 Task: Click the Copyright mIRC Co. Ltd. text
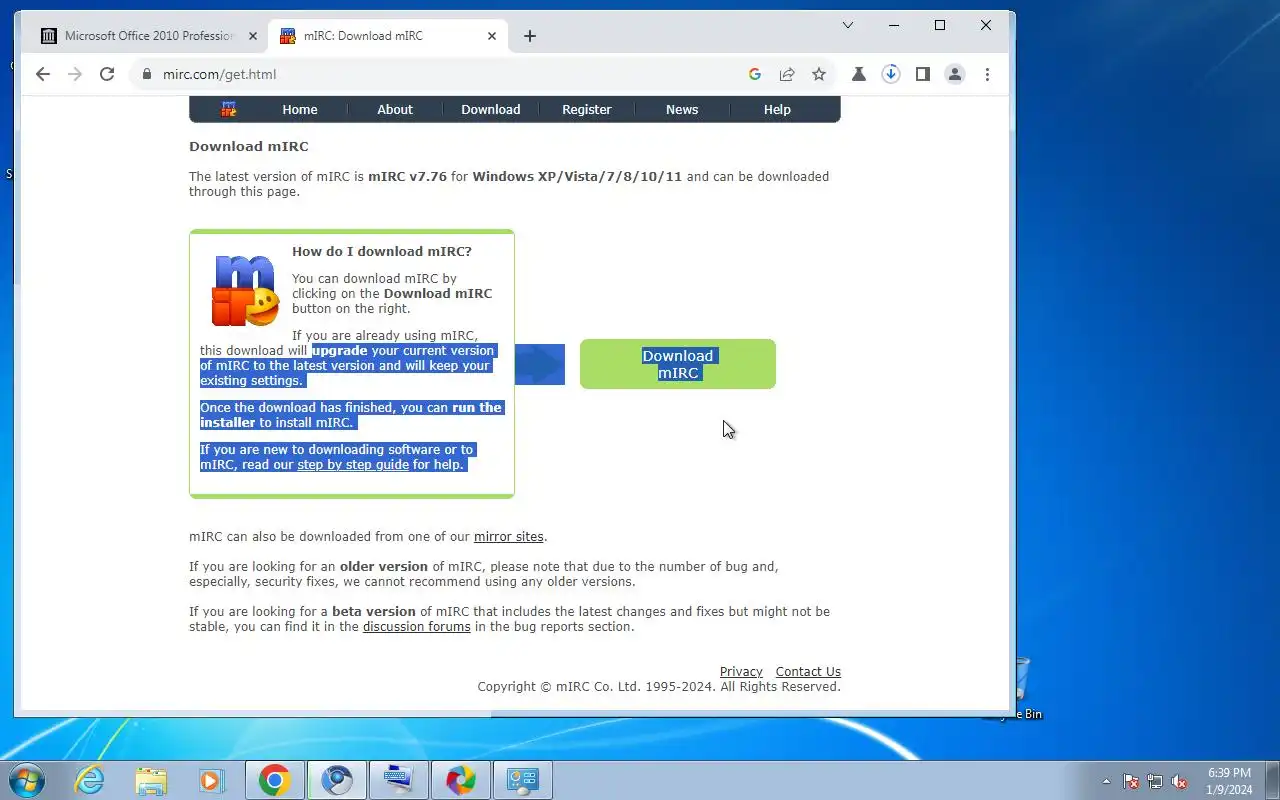[x=659, y=687]
